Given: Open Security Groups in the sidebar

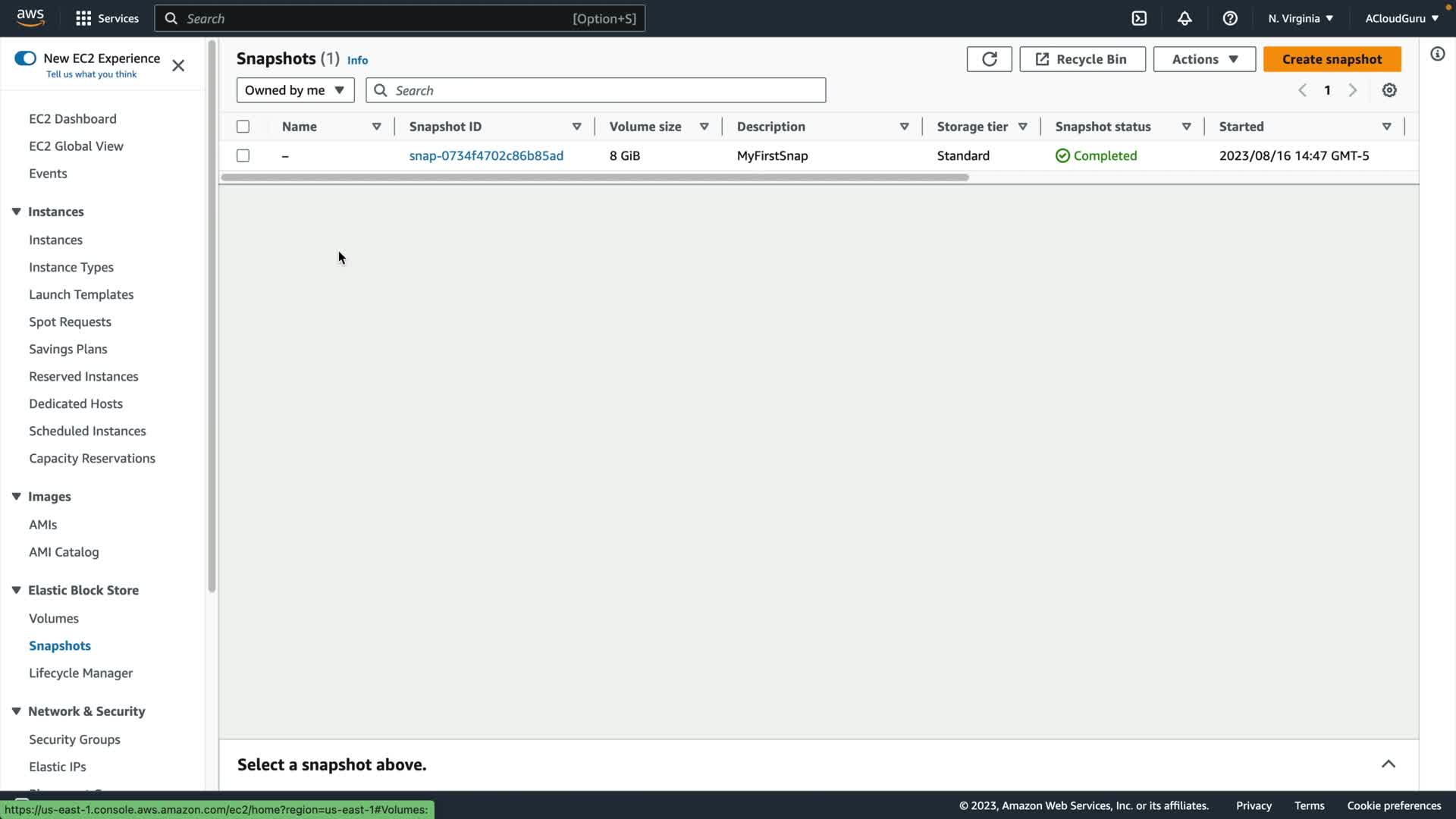Looking at the screenshot, I should click(74, 739).
